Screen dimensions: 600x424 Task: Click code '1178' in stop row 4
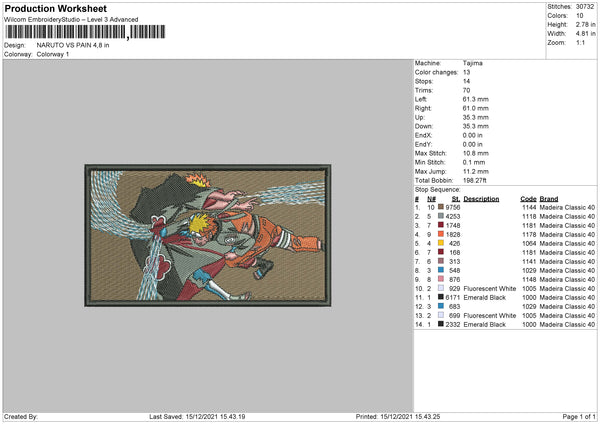(529, 234)
